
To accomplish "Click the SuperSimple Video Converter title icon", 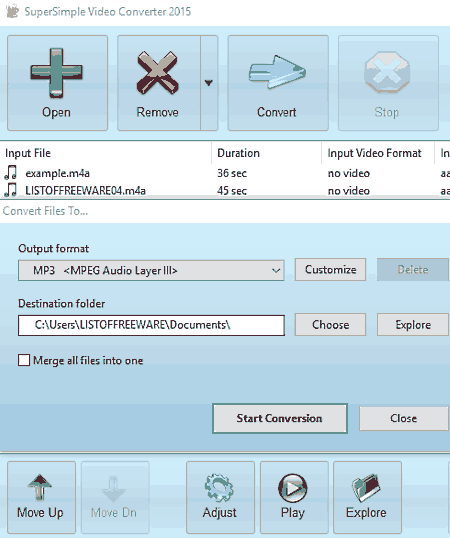I will pyautogui.click(x=12, y=11).
